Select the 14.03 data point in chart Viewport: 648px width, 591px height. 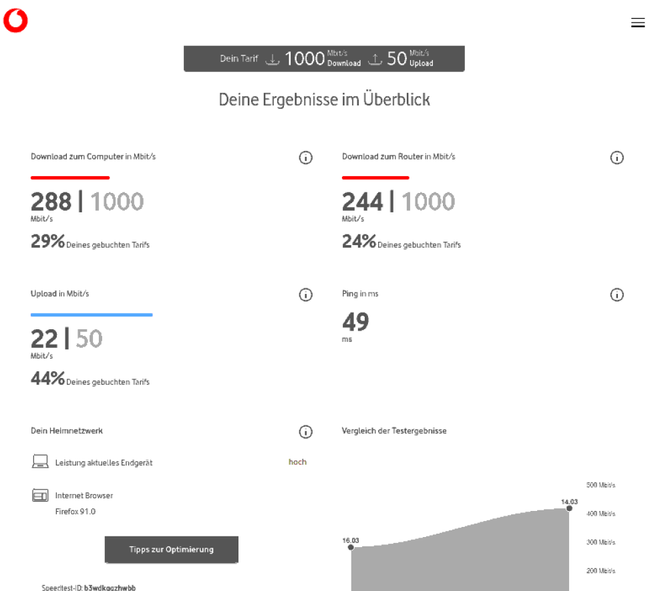click(569, 508)
